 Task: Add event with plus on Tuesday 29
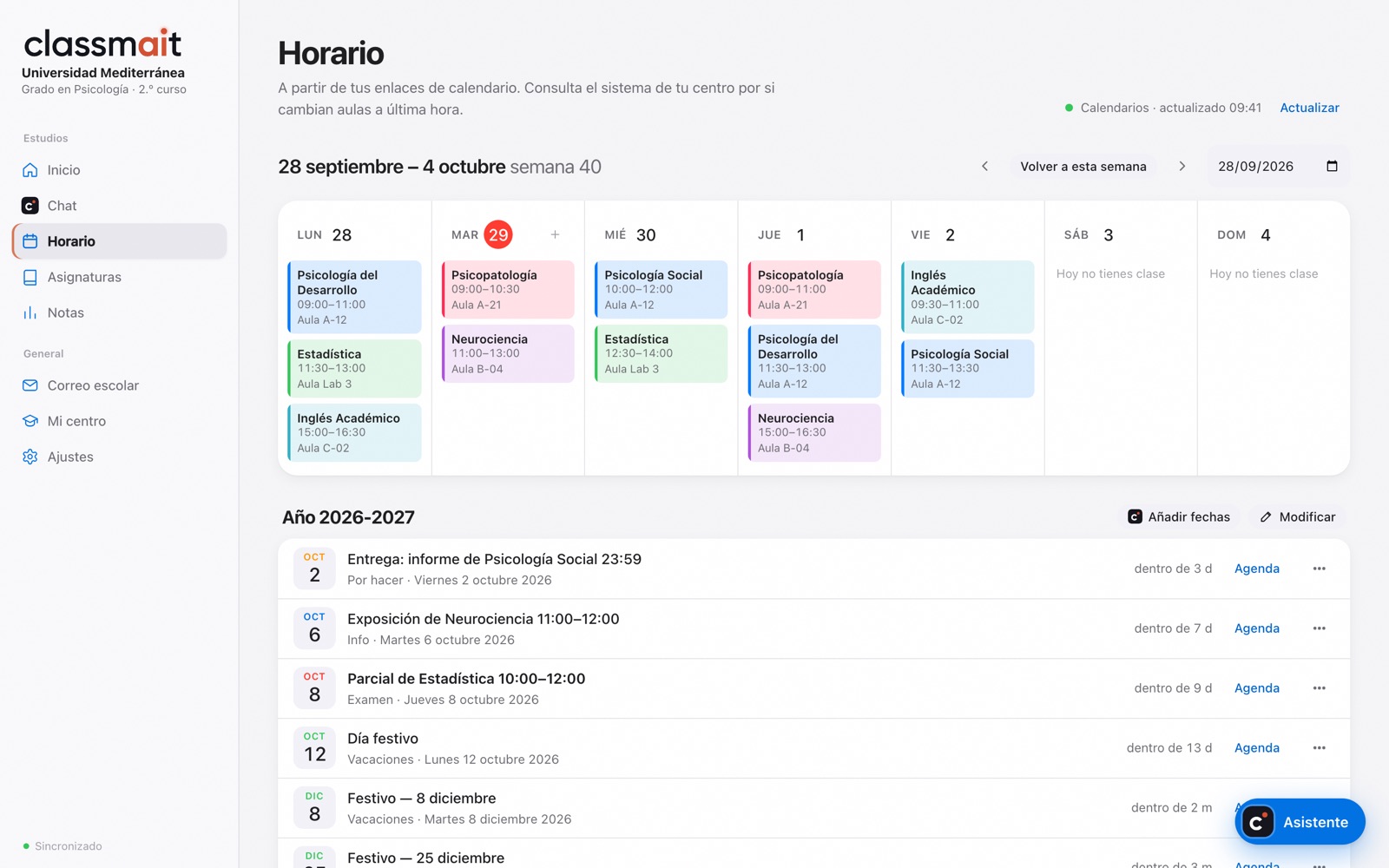pos(555,234)
